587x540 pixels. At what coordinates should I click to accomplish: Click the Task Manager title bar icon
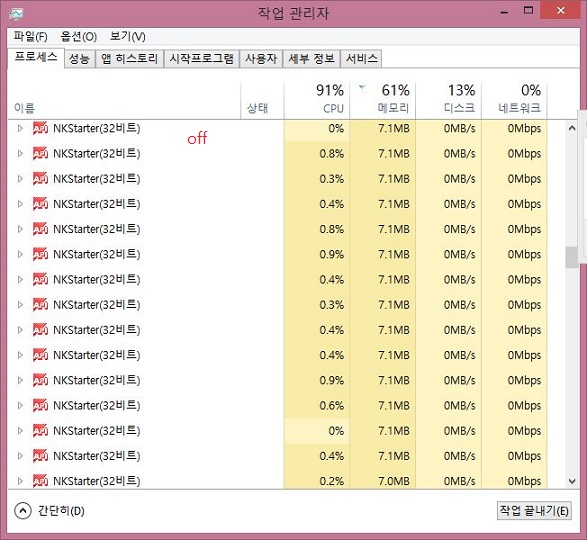coord(16,14)
